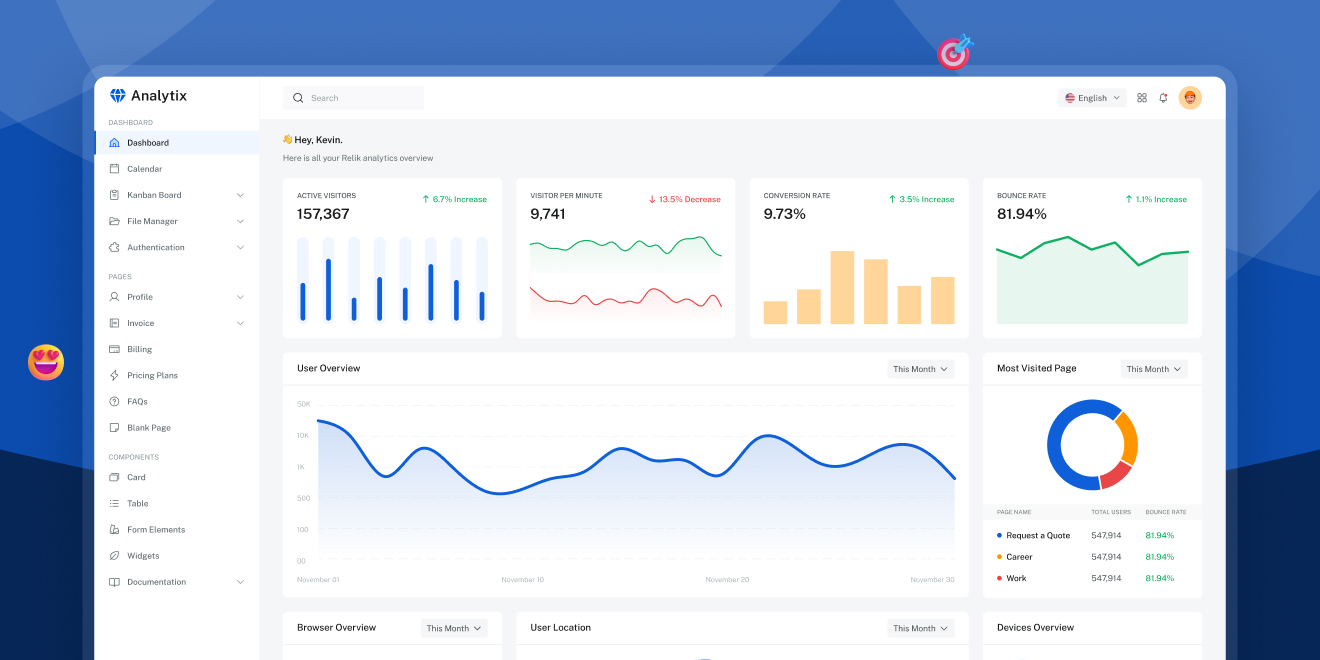Viewport: 1320px width, 660px height.
Task: Open the apps grid icon in header
Action: pos(1142,98)
